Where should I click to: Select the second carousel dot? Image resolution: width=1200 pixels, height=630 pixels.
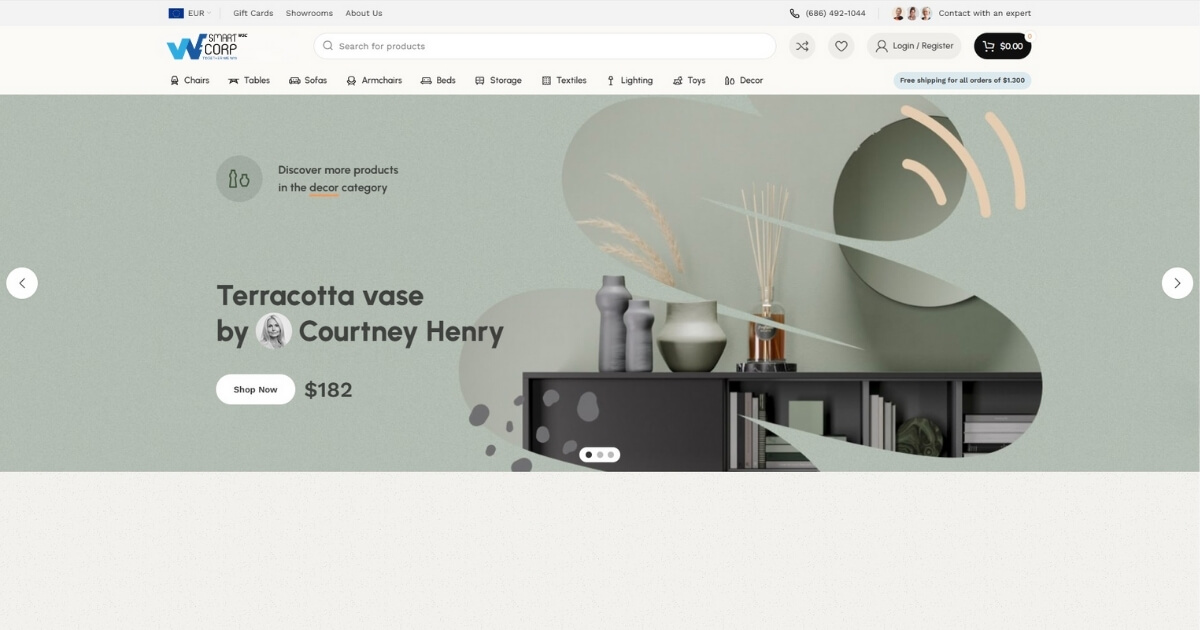click(x=600, y=455)
